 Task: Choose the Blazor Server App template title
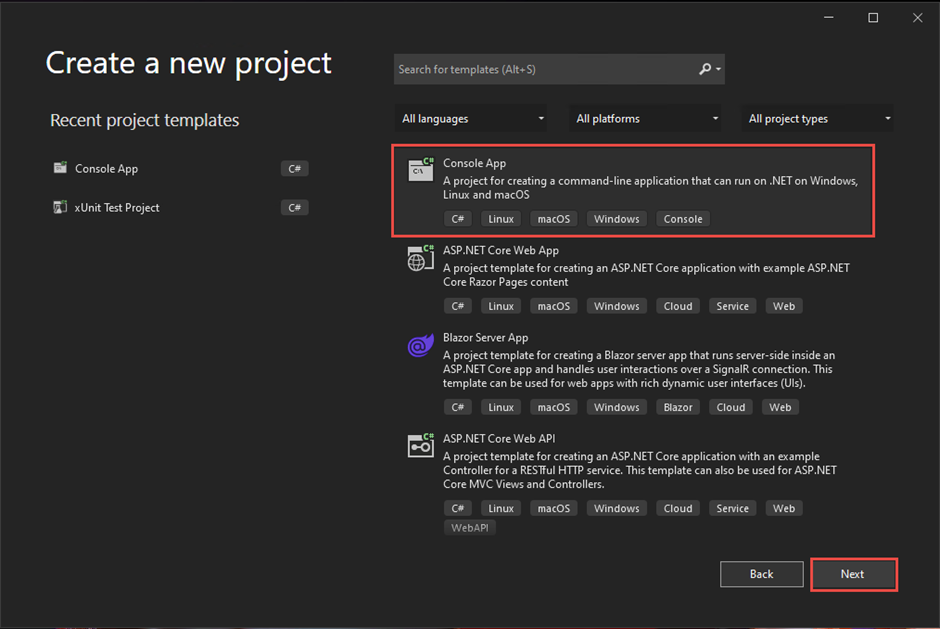pyautogui.click(x=485, y=338)
